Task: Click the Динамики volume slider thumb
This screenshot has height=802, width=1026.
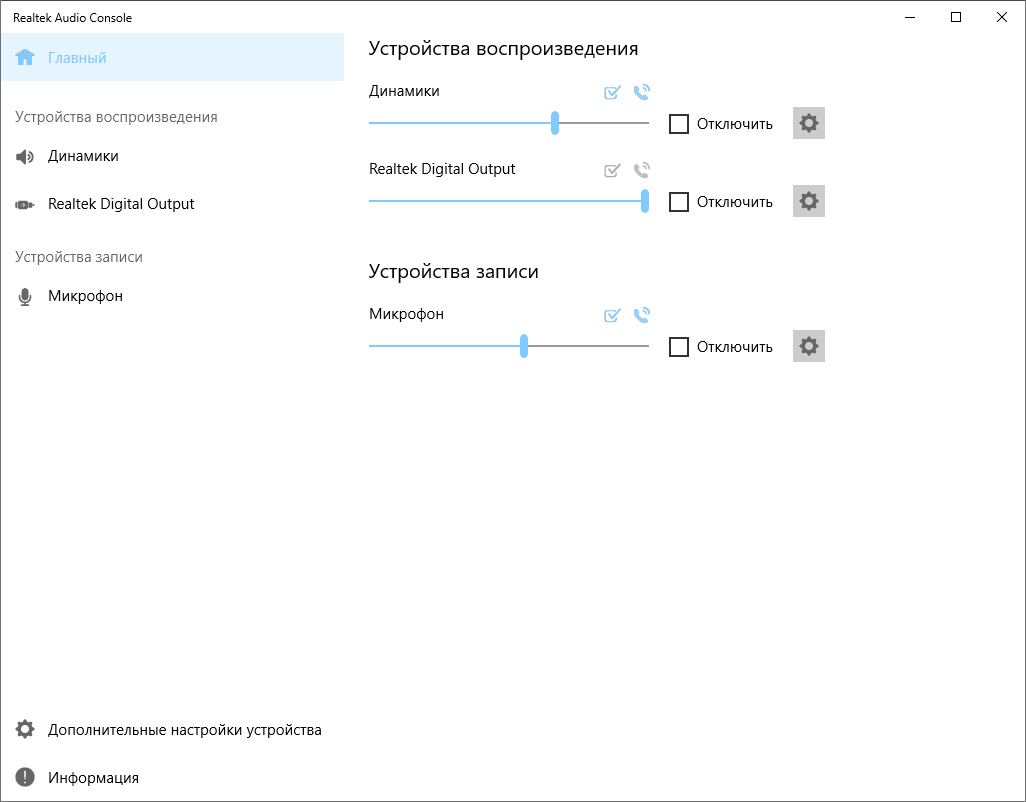Action: click(x=555, y=124)
